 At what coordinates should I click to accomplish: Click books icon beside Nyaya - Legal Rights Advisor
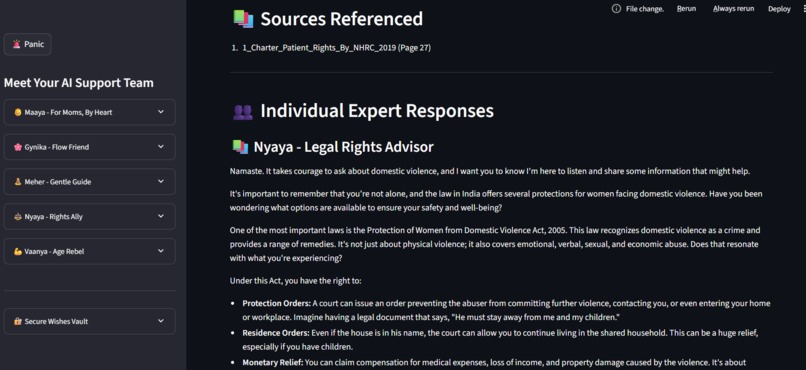tap(240, 147)
